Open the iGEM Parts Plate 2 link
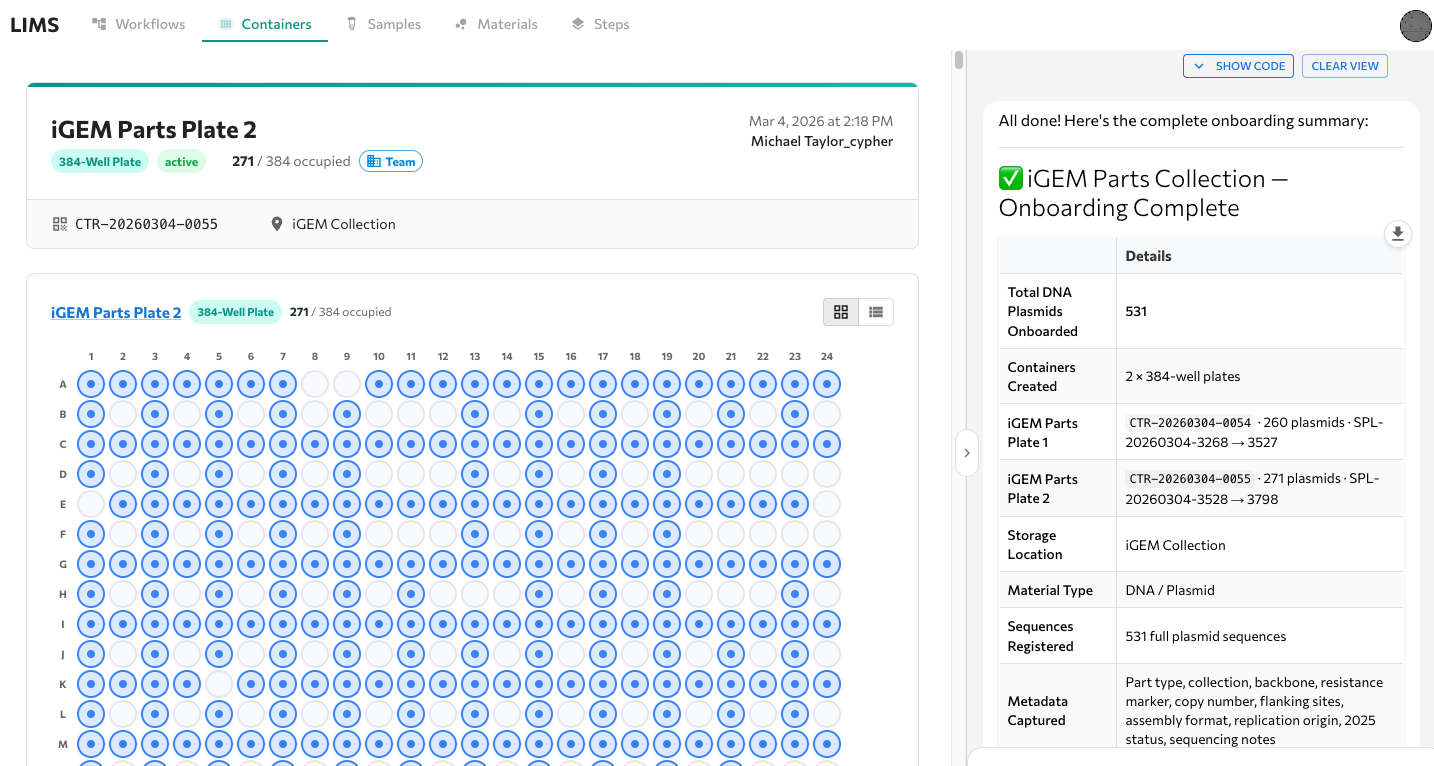The height and width of the screenshot is (766, 1434). (x=116, y=312)
